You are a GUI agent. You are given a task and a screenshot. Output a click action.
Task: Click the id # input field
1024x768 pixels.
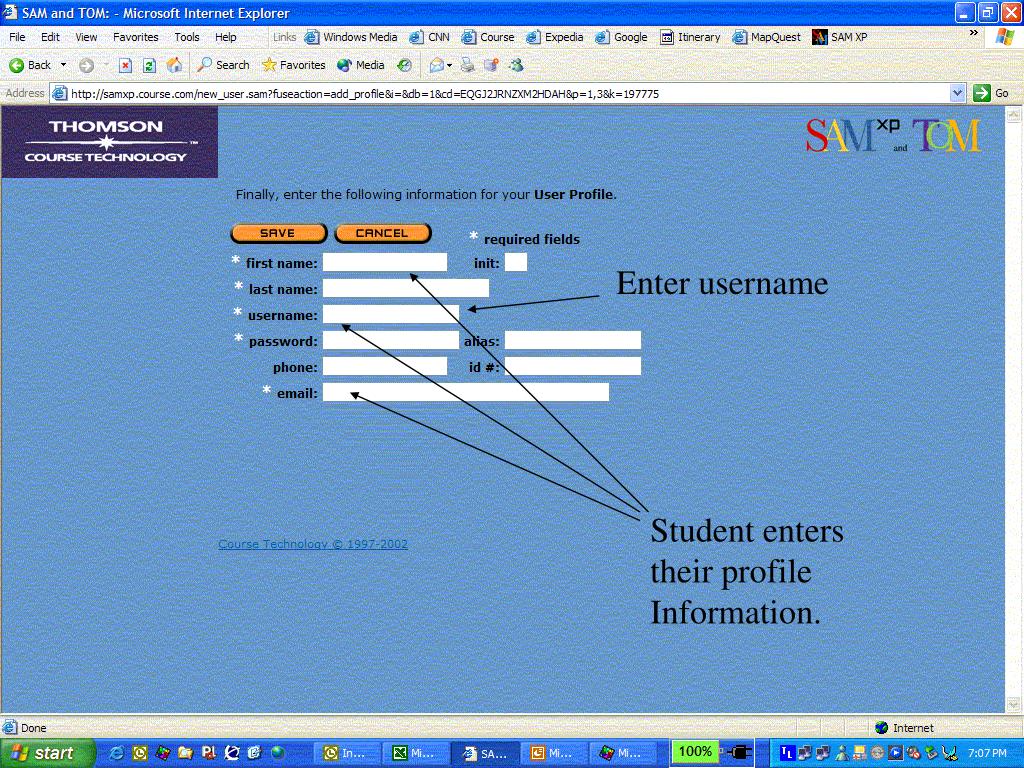(x=573, y=366)
